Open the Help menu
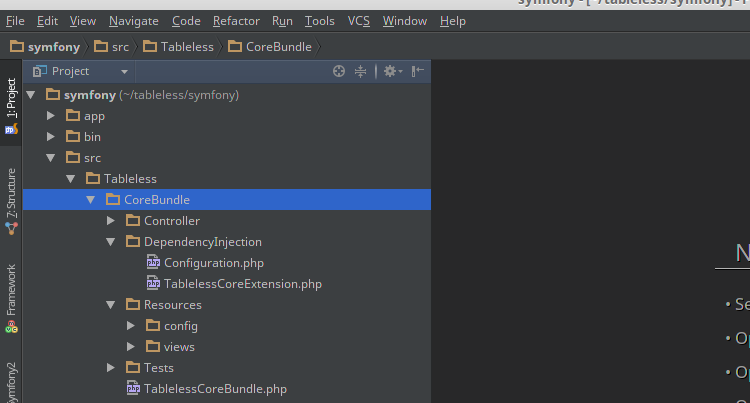Image resolution: width=750 pixels, height=403 pixels. pyautogui.click(x=452, y=21)
